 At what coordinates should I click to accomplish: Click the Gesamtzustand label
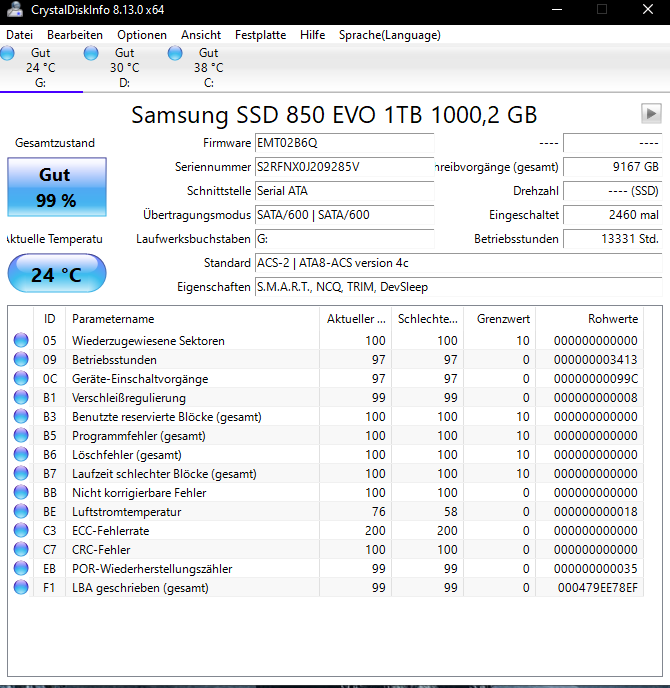55,143
